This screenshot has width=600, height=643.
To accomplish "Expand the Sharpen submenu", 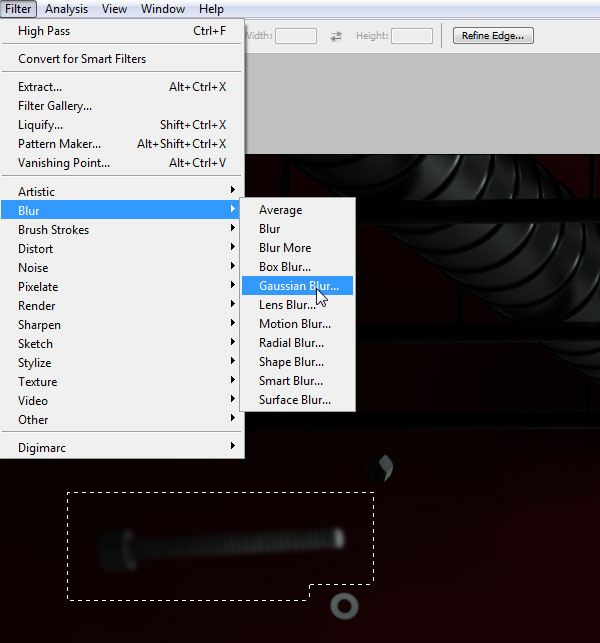I will tap(122, 325).
